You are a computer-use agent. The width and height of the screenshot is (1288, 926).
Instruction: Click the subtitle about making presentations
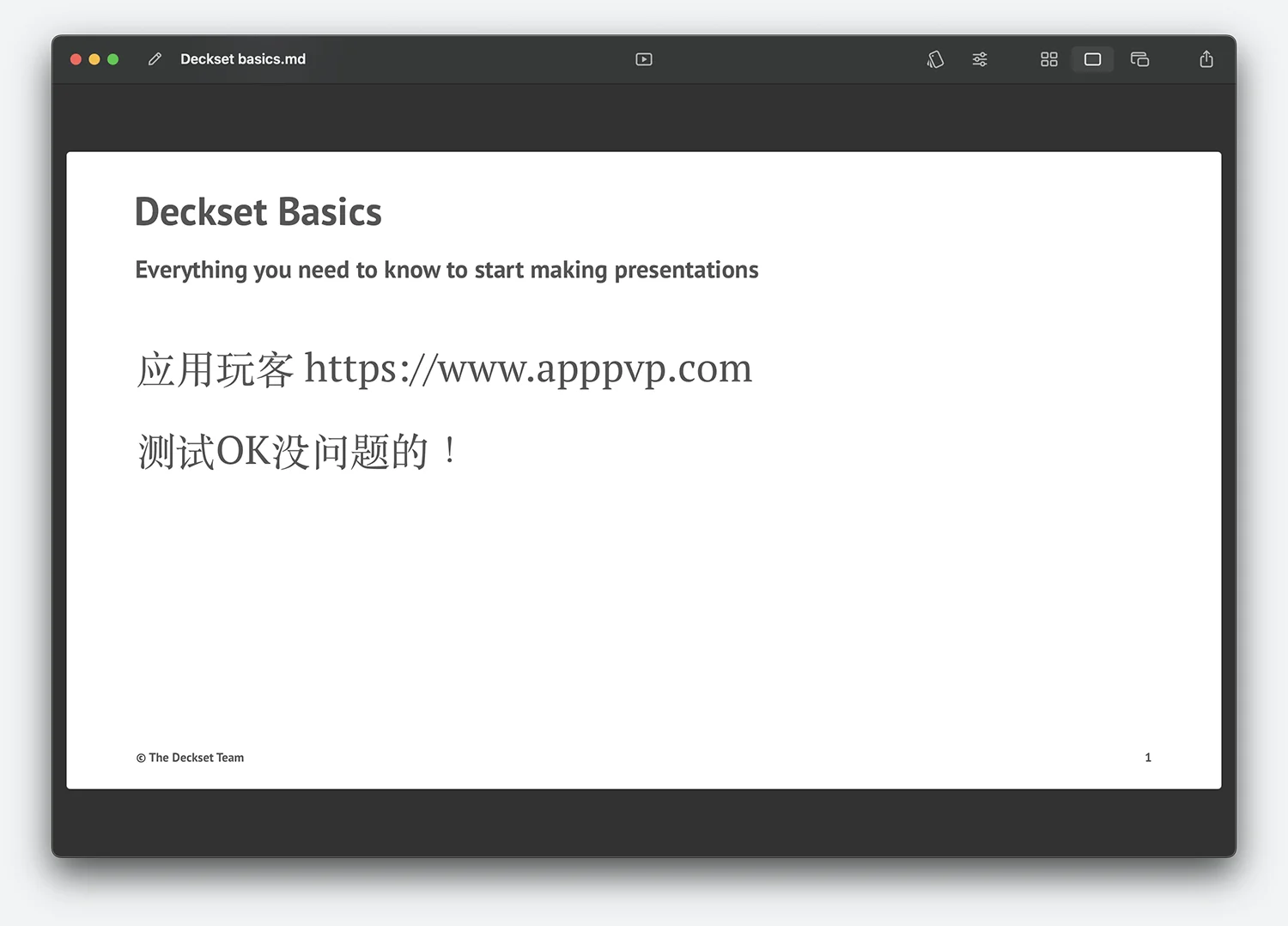coord(447,270)
